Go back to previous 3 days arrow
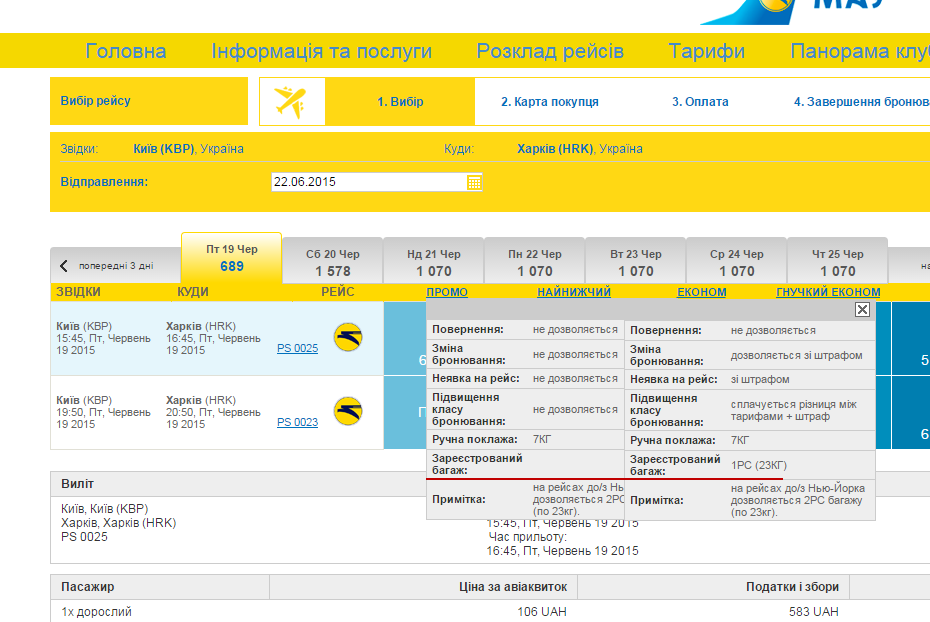Viewport: 930px width, 622px height. (x=65, y=266)
